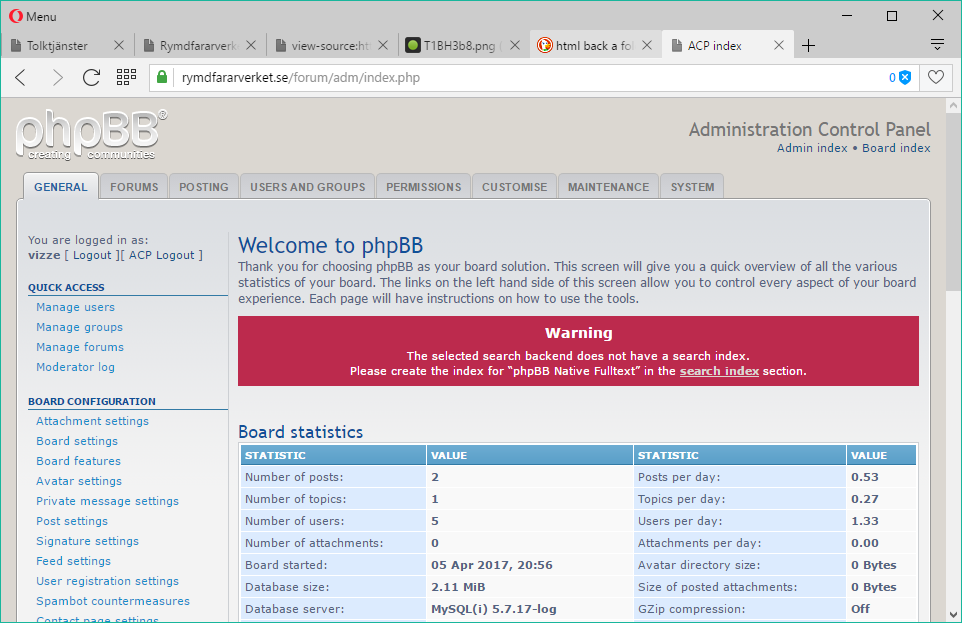Click the '05 Apr 2017, 20:56' value
The image size is (962, 623).
point(492,565)
